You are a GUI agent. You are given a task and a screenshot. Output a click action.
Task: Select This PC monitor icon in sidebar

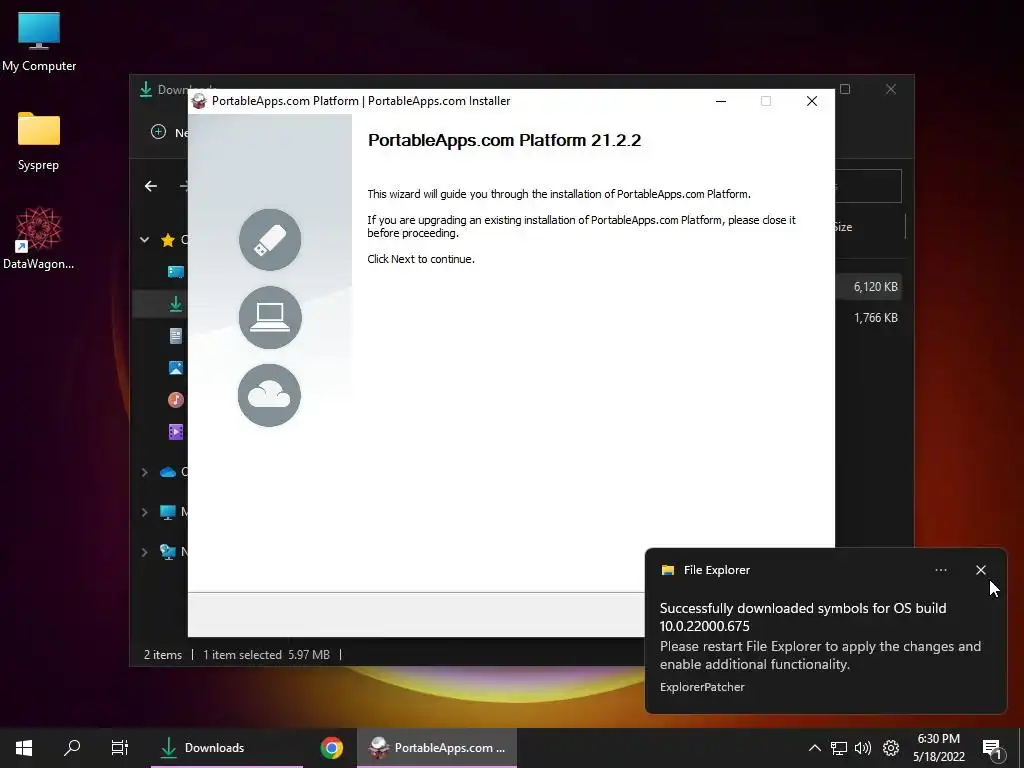coord(168,513)
